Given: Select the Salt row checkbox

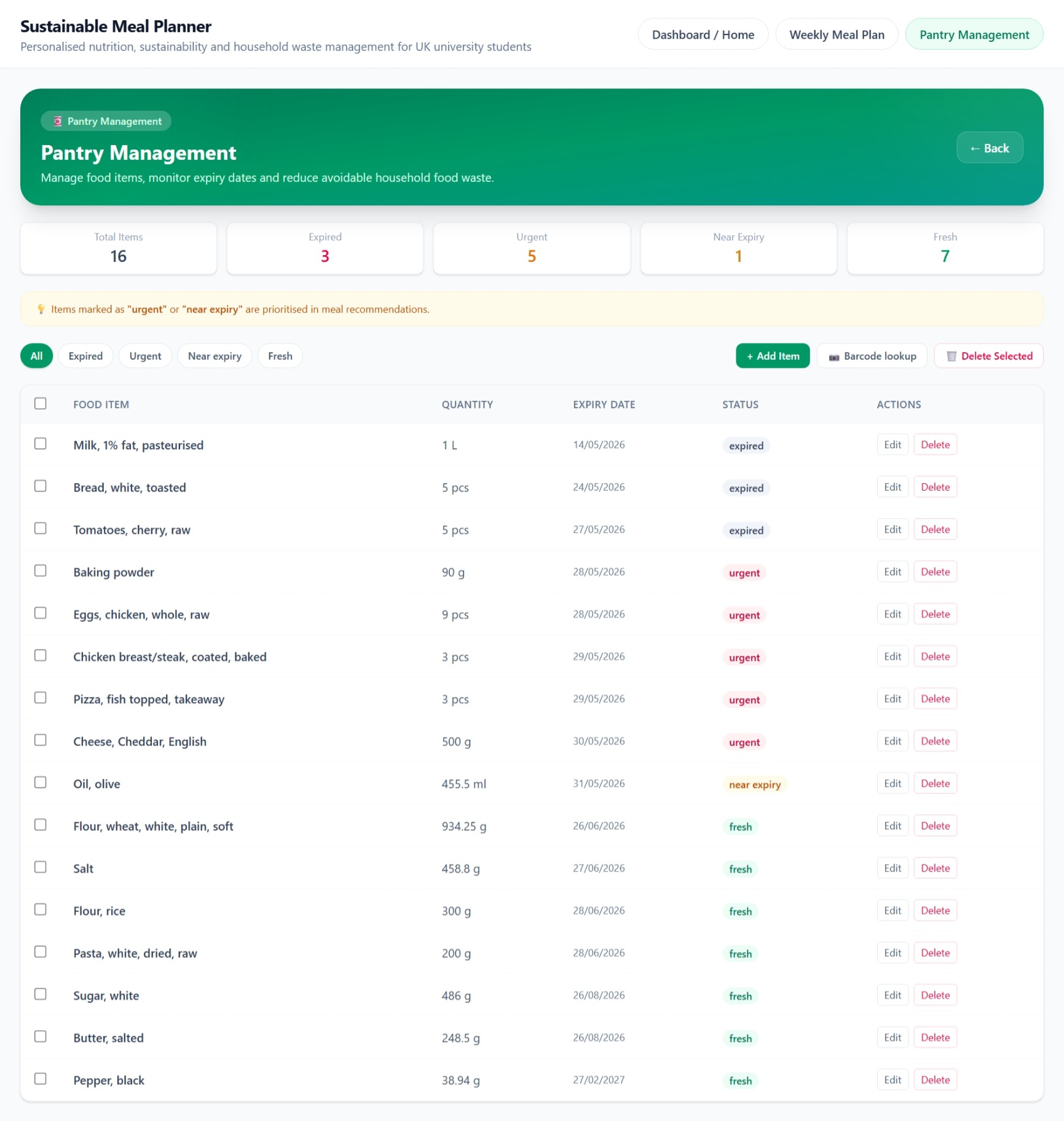Looking at the screenshot, I should 41,867.
